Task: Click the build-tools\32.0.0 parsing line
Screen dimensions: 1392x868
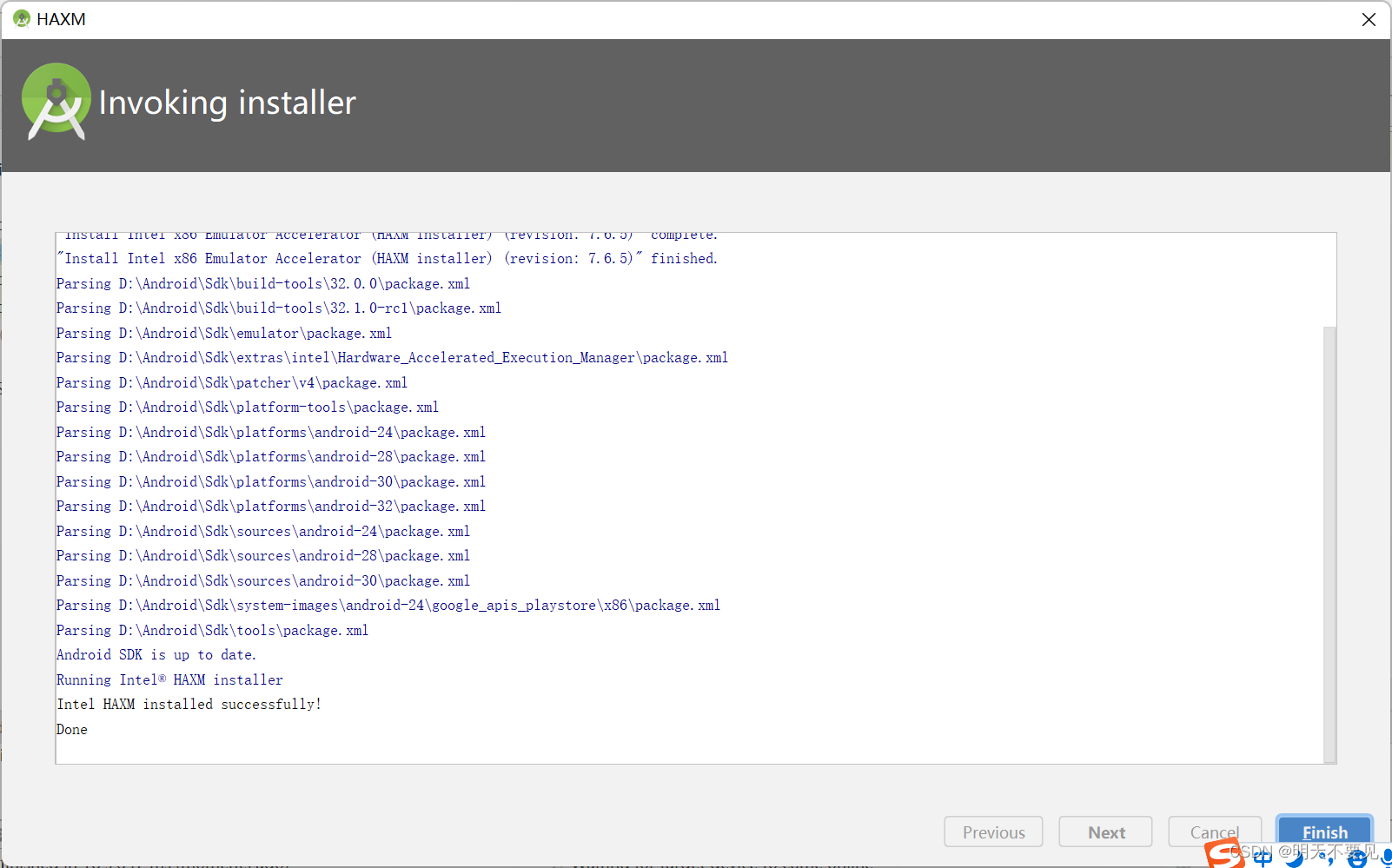Action: pyautogui.click(x=263, y=283)
